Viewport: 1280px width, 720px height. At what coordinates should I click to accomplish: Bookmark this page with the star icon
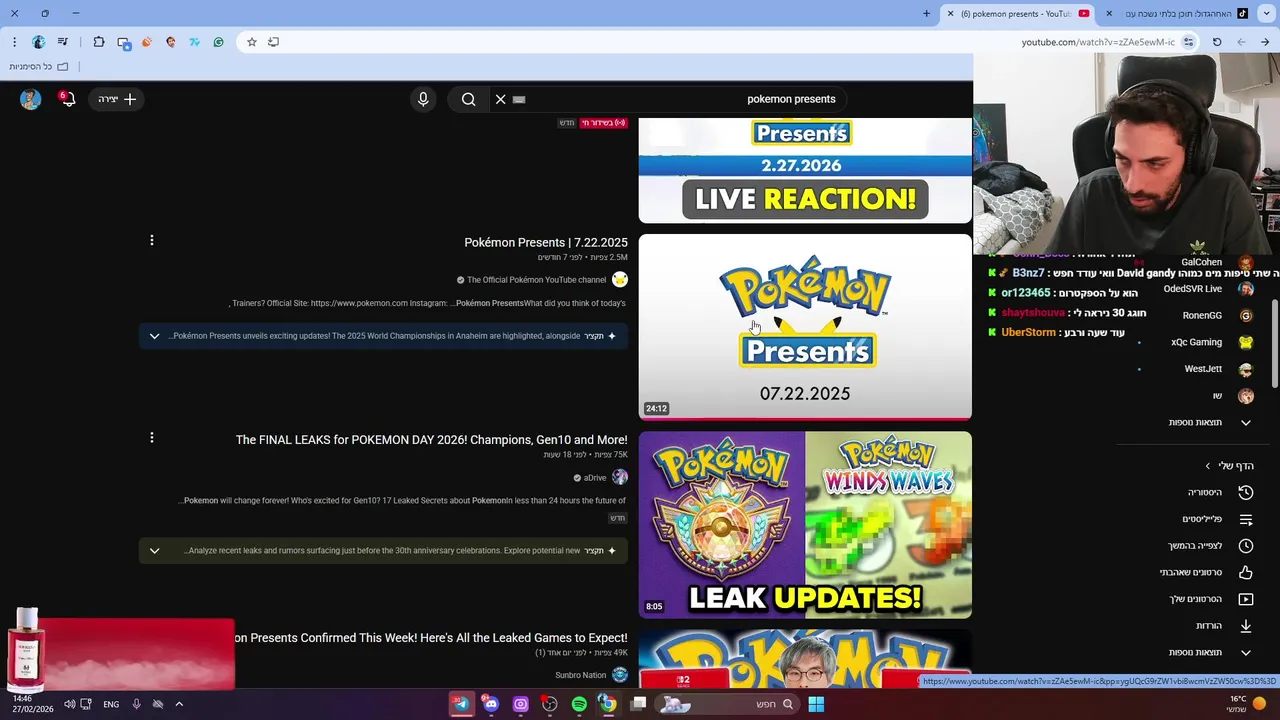click(252, 42)
